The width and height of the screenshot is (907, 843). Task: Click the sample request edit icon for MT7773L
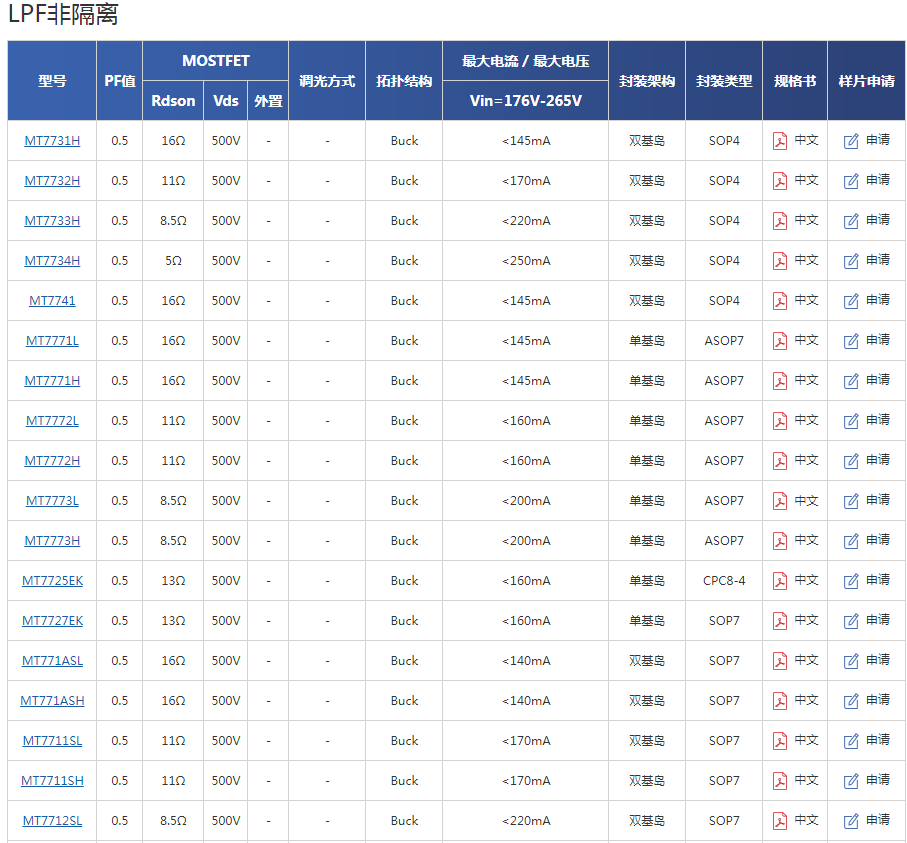851,501
